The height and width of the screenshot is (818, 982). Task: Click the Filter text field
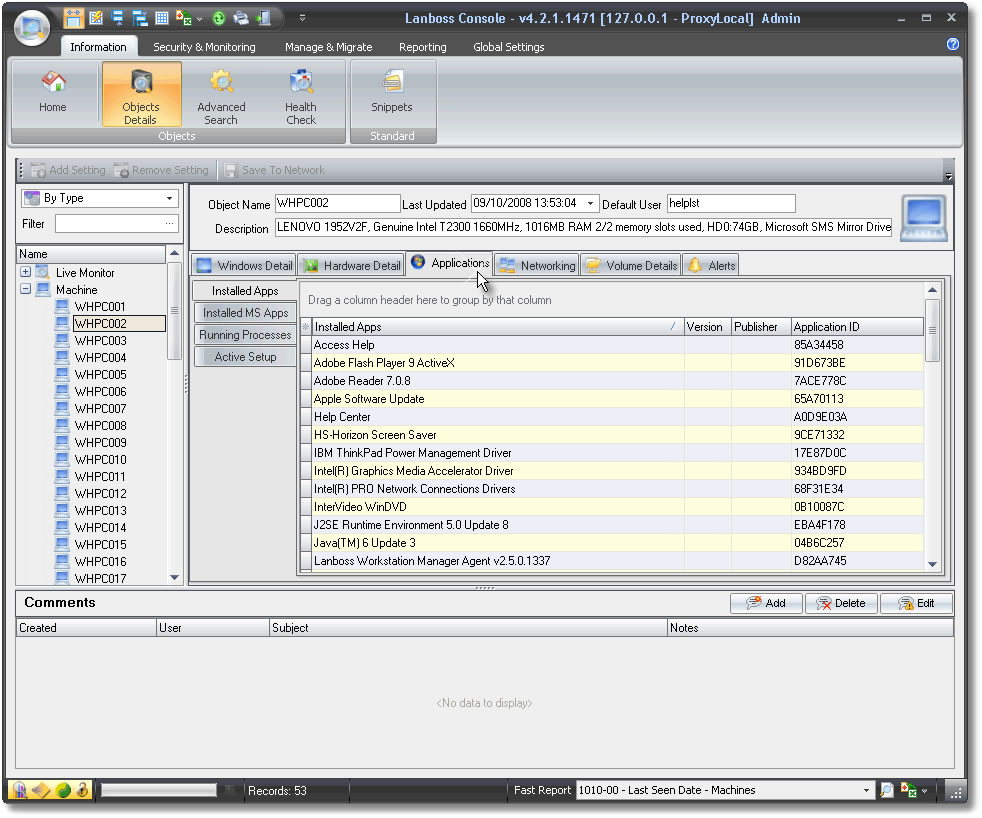pos(109,224)
